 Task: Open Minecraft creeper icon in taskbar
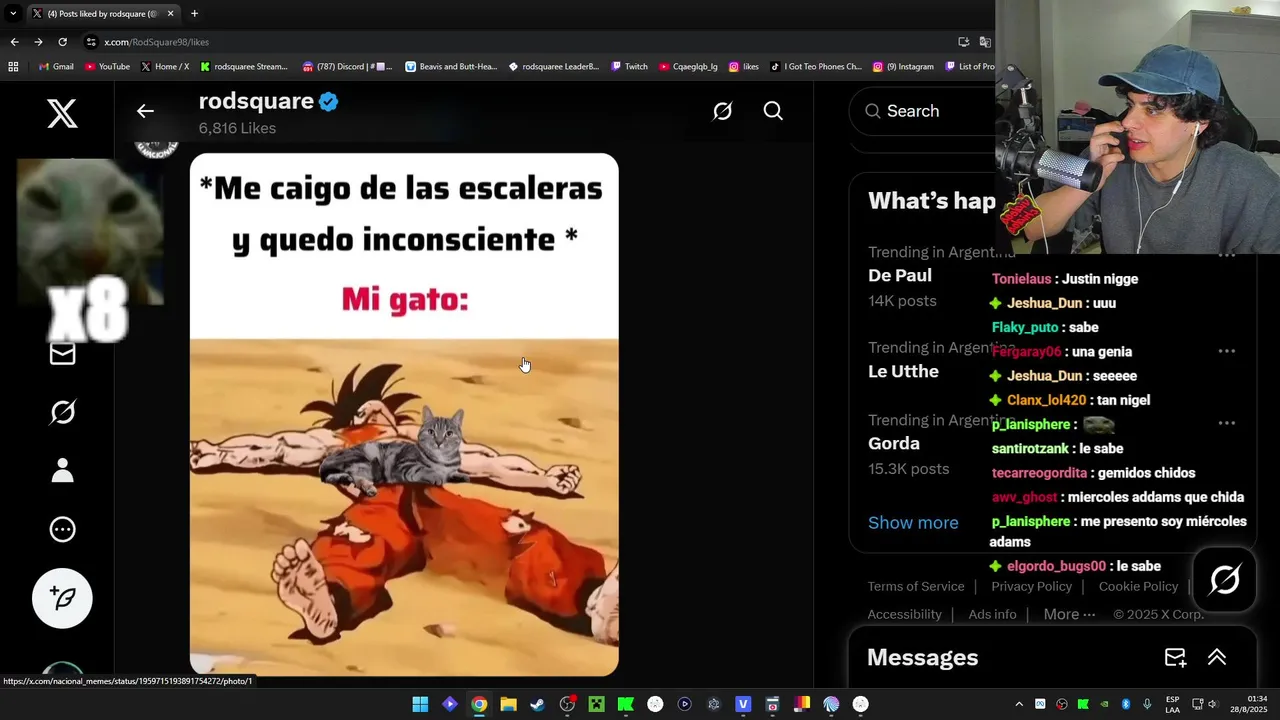pyautogui.click(x=596, y=704)
